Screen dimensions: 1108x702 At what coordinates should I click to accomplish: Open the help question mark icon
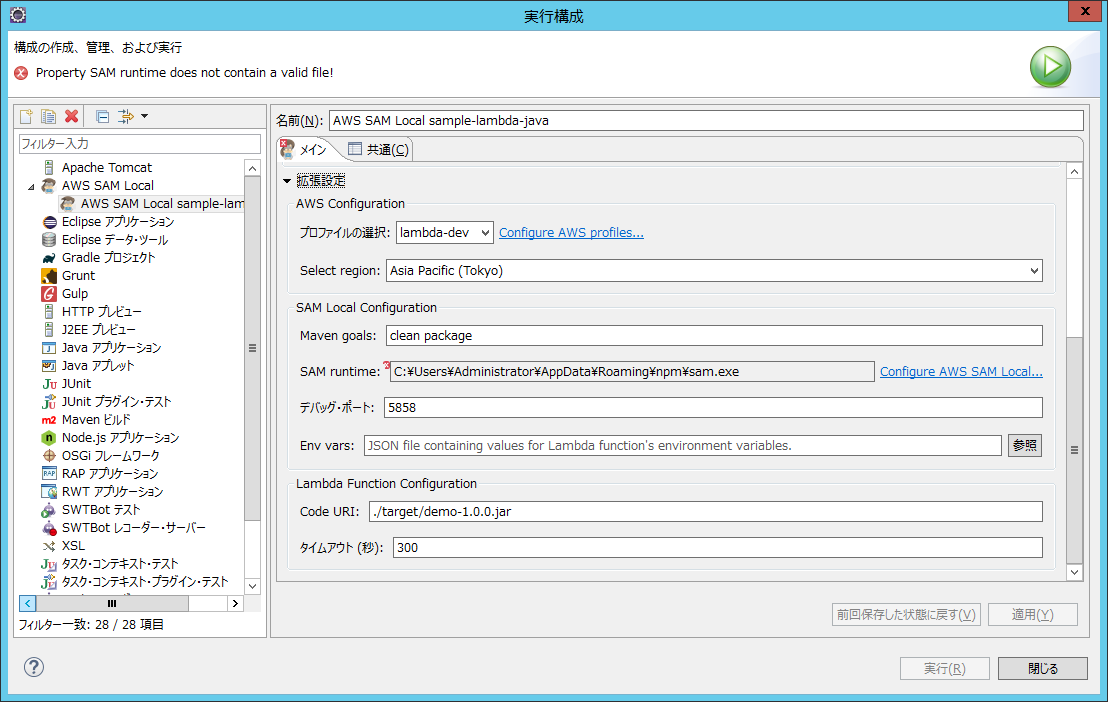pyautogui.click(x=34, y=667)
